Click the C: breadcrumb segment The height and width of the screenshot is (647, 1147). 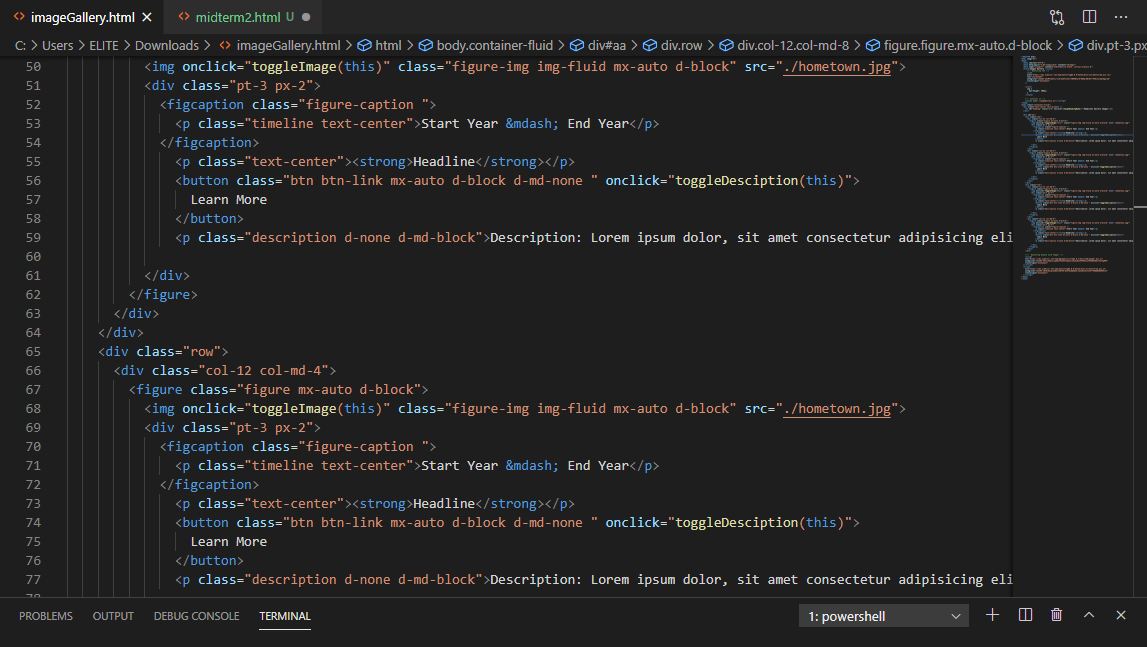tap(20, 45)
